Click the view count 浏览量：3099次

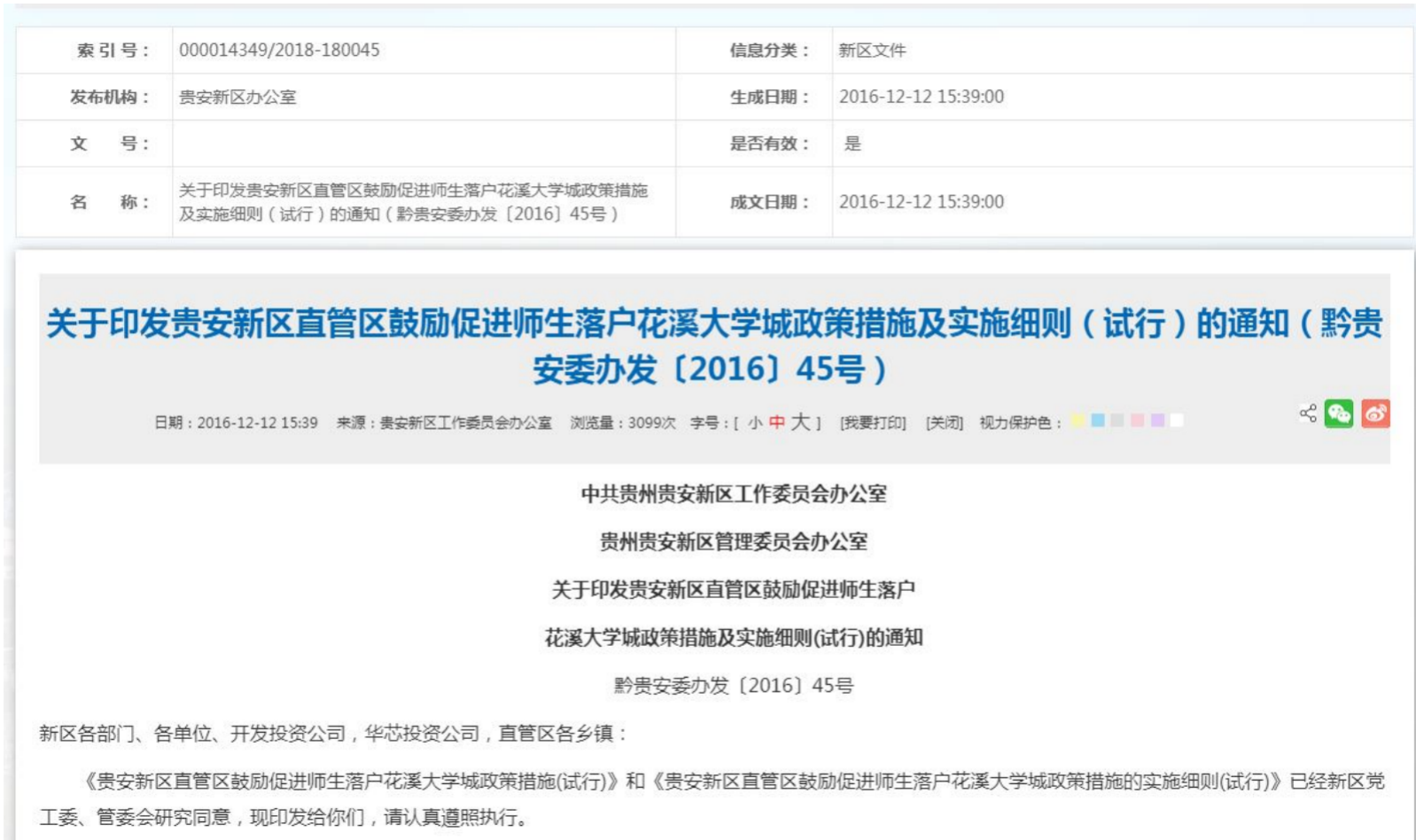coord(623,423)
